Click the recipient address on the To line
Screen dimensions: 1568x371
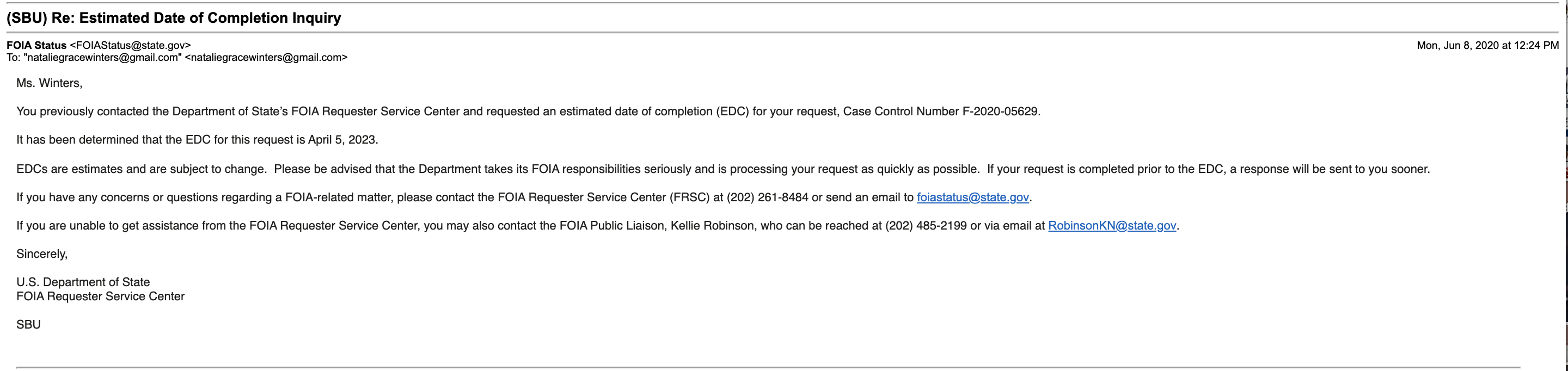[x=265, y=58]
